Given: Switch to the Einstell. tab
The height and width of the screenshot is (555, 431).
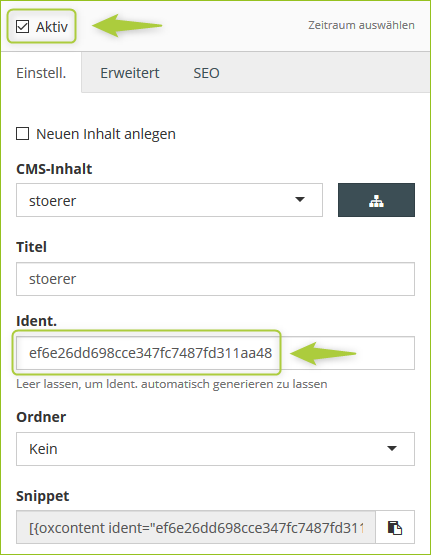Looking at the screenshot, I should 41,73.
